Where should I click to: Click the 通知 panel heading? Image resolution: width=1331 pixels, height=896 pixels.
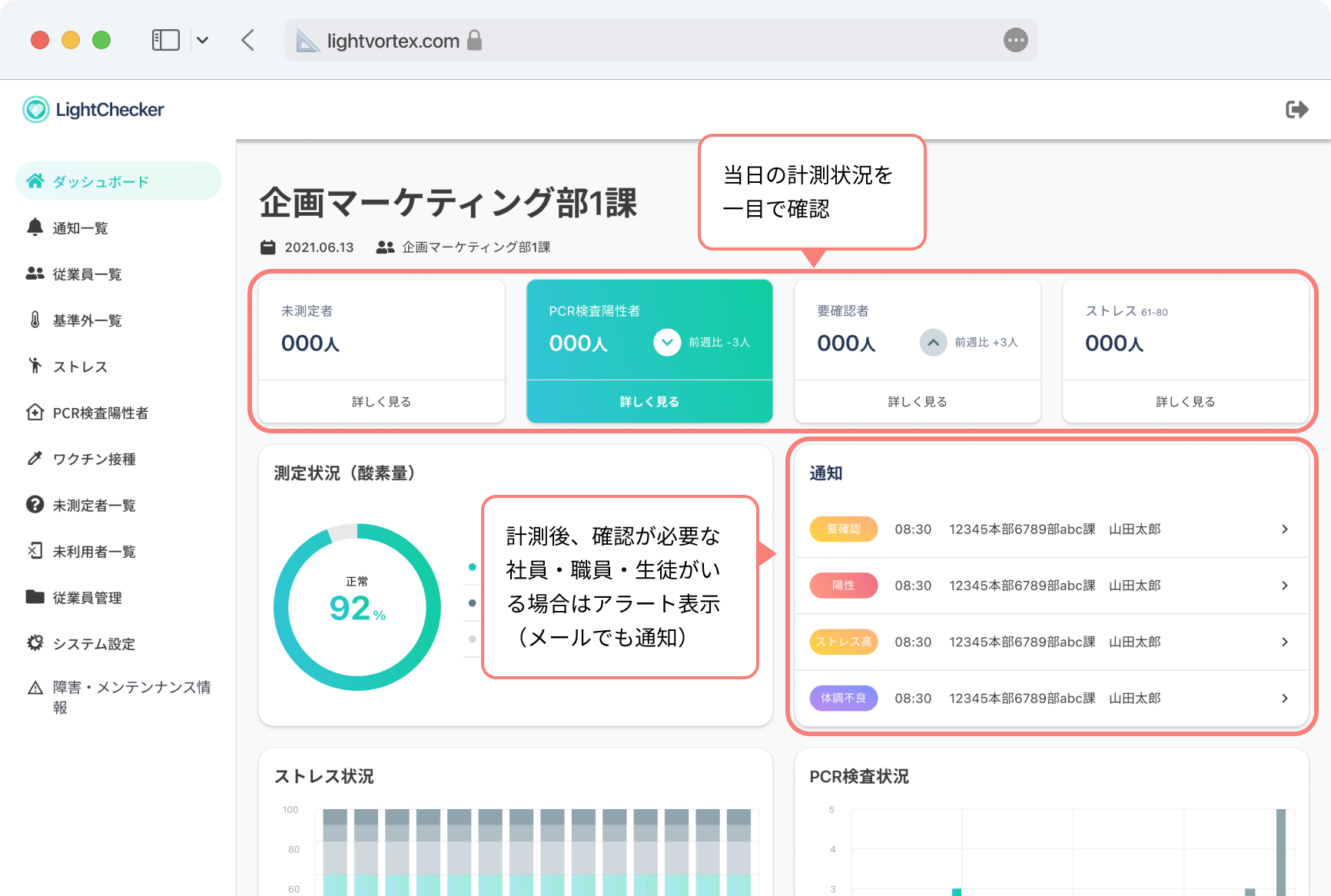(x=826, y=473)
